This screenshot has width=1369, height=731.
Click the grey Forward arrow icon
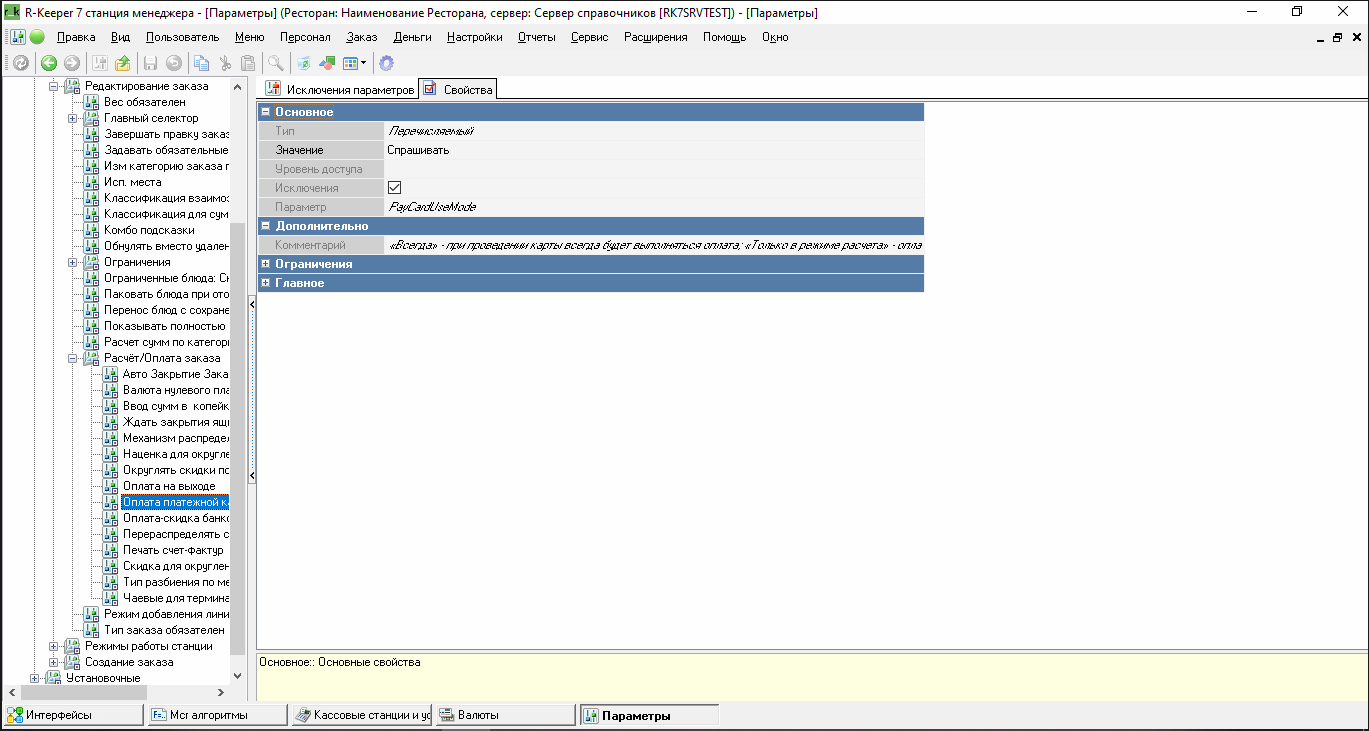[x=72, y=63]
